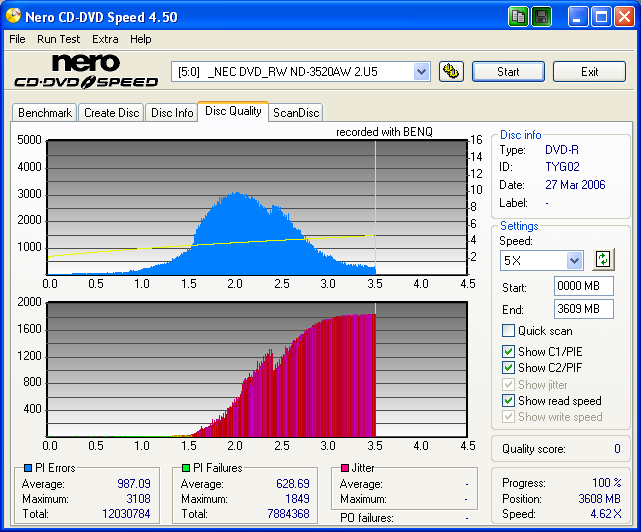Switch to the Create Disc tab
This screenshot has width=641, height=532.
pos(112,112)
